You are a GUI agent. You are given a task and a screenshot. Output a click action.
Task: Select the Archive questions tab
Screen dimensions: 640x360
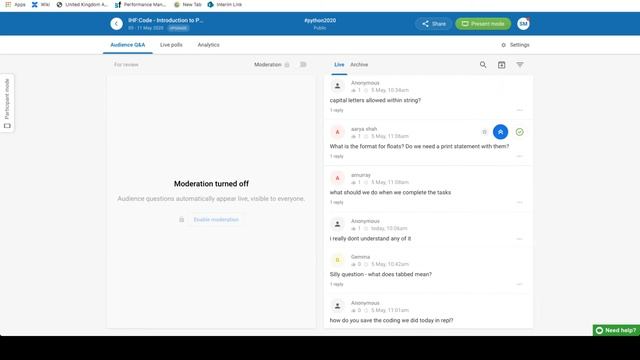click(x=359, y=64)
